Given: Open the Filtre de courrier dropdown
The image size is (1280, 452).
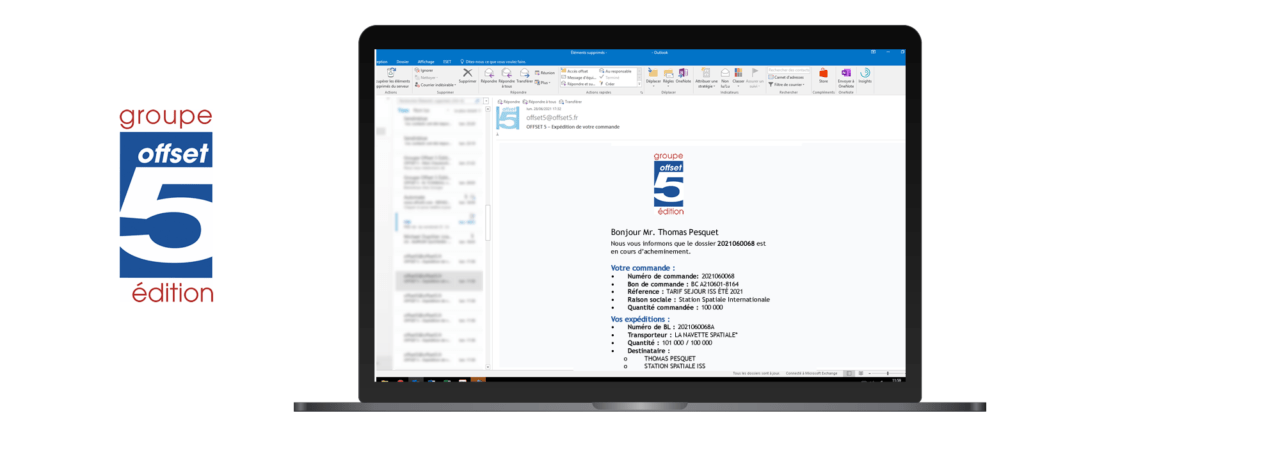Looking at the screenshot, I should 788,85.
